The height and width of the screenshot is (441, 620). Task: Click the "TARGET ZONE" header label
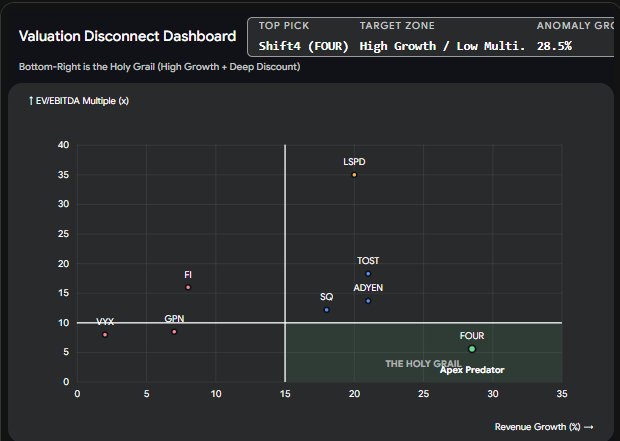397,26
